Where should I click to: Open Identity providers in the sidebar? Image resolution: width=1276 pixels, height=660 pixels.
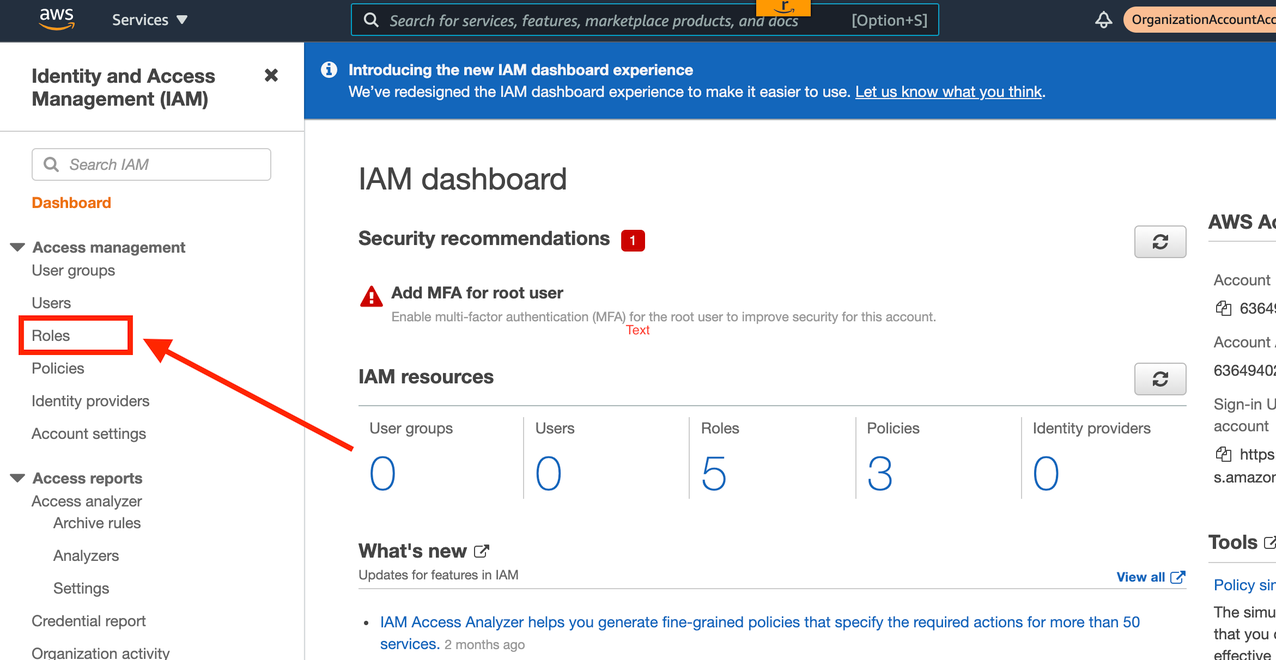click(x=91, y=401)
